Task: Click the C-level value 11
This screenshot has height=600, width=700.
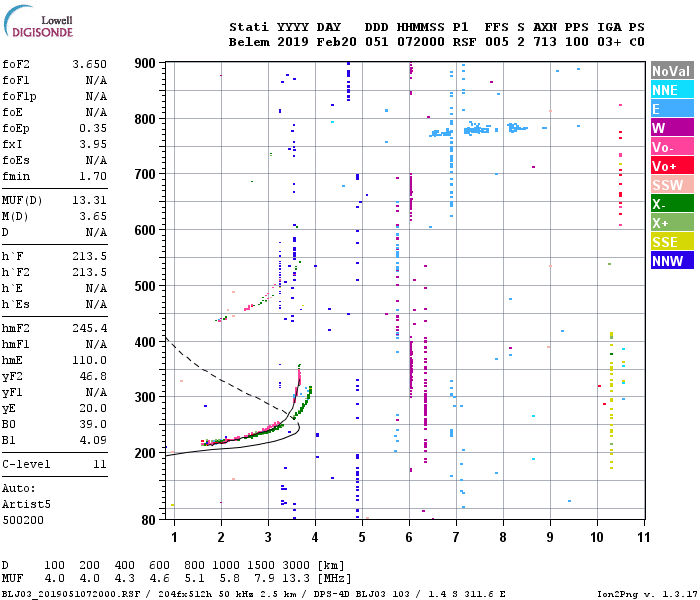Action: tap(100, 464)
